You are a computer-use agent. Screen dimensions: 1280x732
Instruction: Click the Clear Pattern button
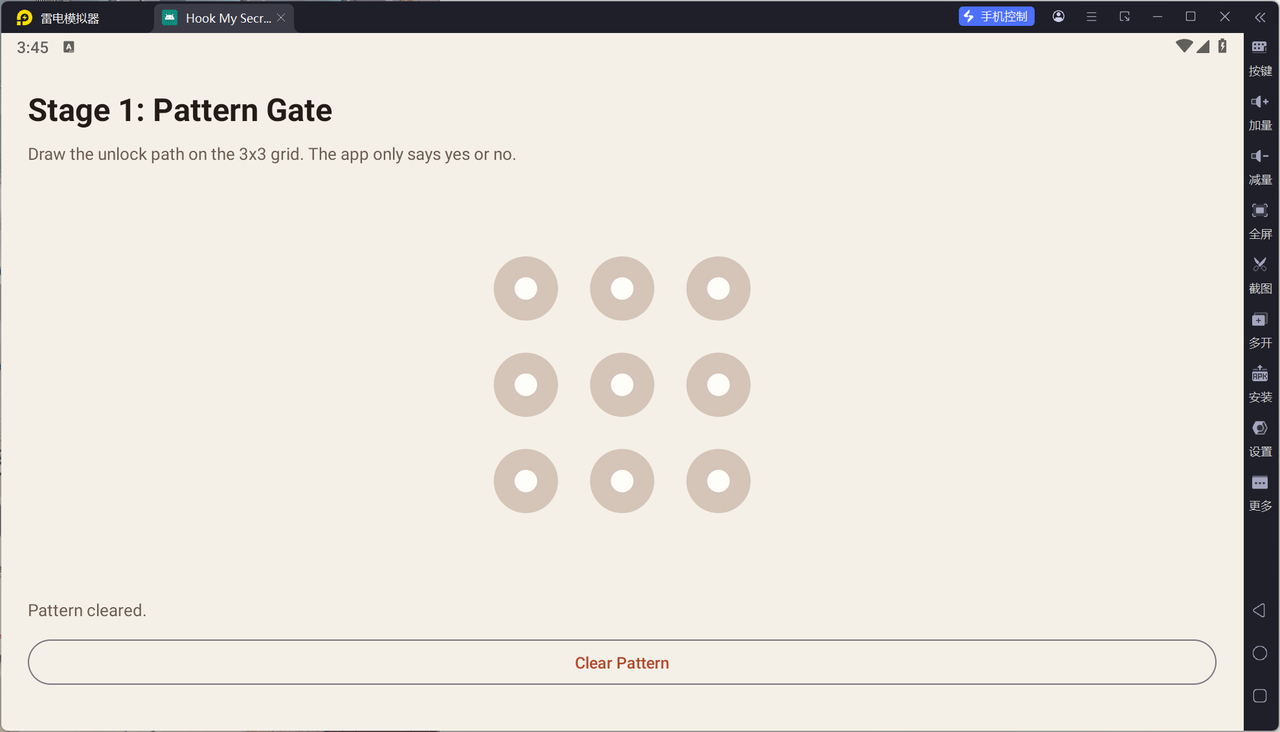(x=622, y=662)
